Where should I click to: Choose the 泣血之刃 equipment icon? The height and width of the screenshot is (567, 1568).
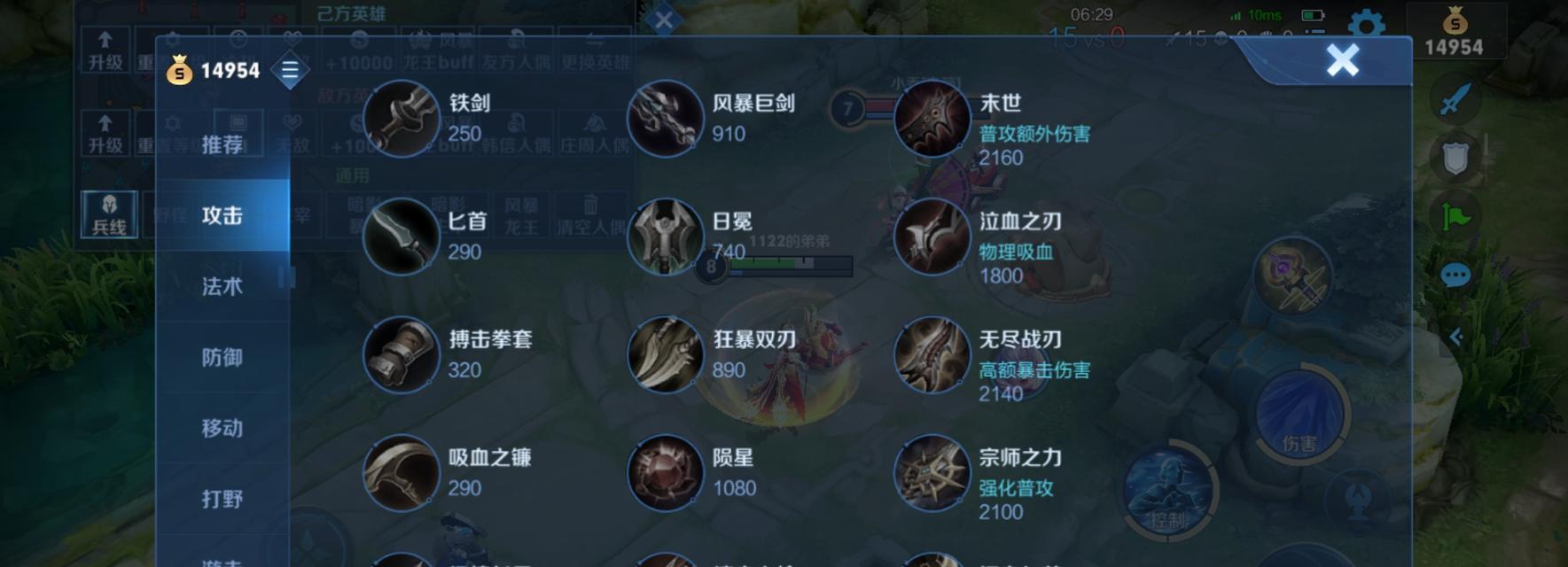click(932, 237)
